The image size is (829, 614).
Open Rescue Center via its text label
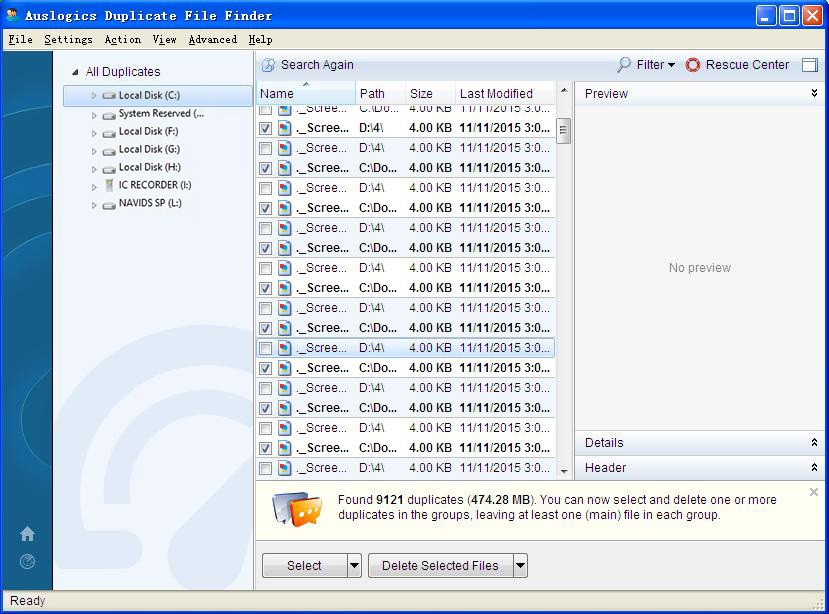[x=747, y=65]
